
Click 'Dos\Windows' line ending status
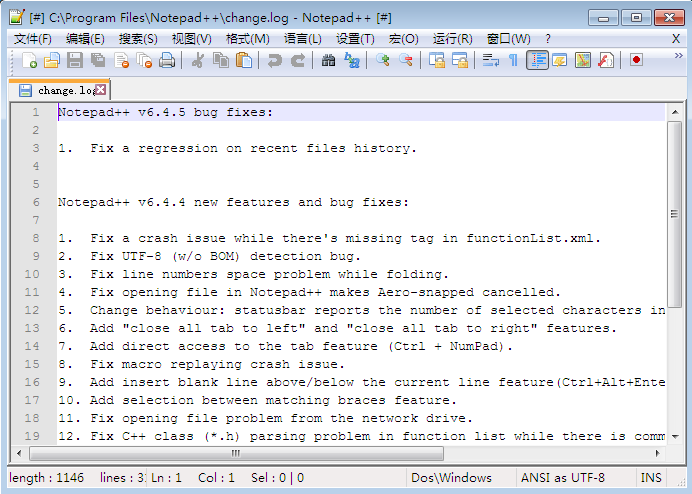click(x=451, y=478)
